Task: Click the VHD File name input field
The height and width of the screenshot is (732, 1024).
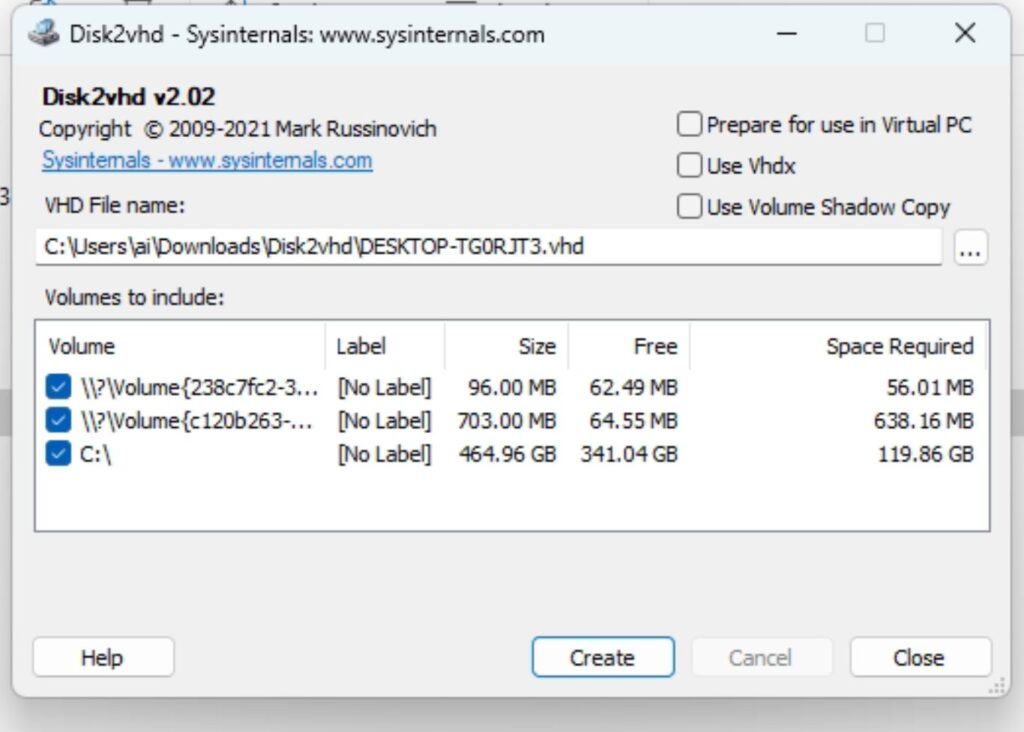Action: (x=488, y=247)
